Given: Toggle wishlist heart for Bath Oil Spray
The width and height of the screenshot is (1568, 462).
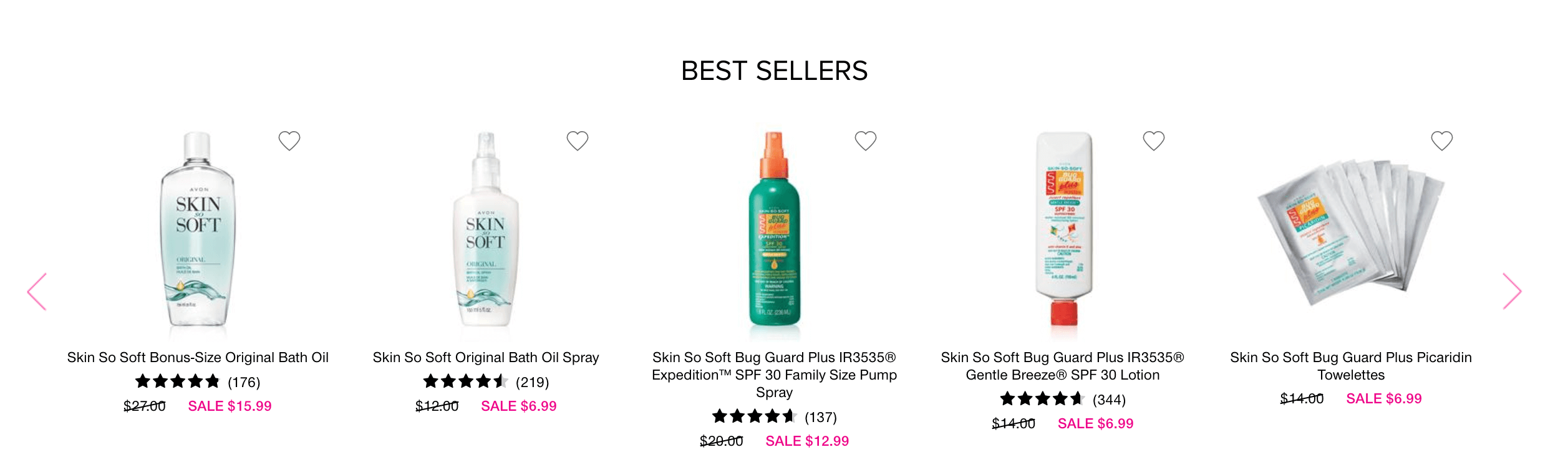Looking at the screenshot, I should pos(578,141).
